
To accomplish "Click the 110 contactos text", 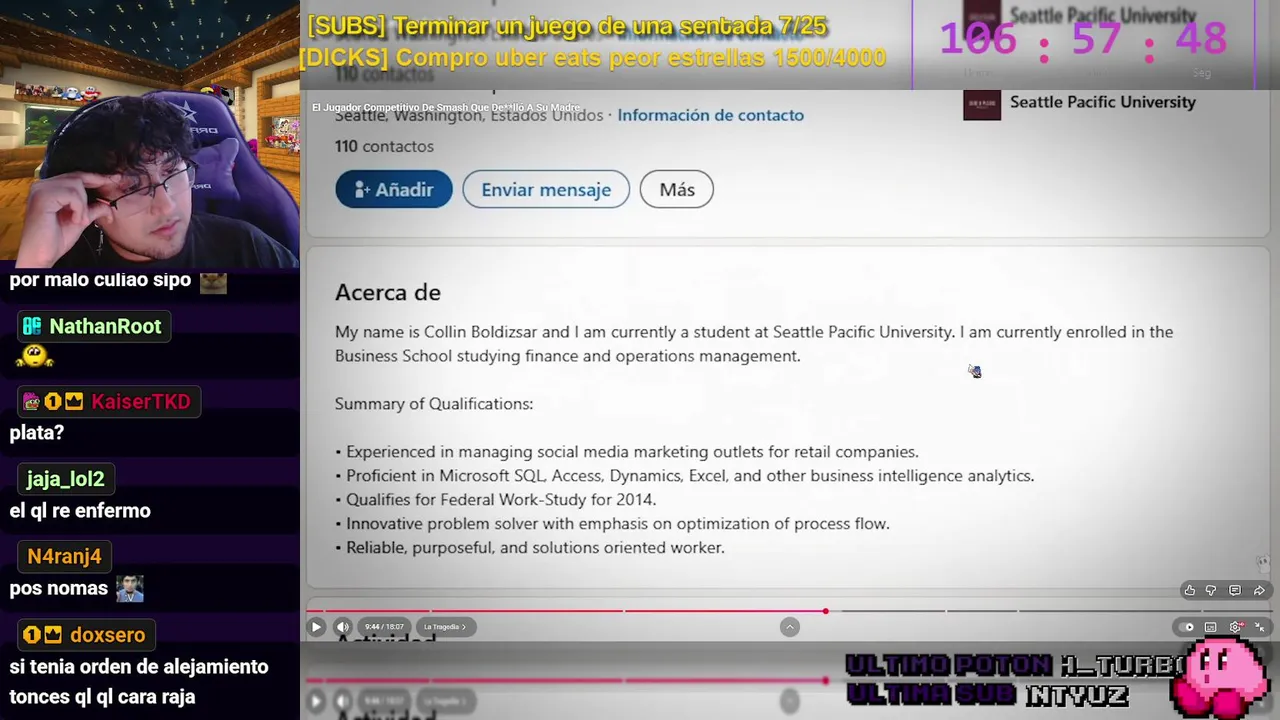I will point(384,146).
